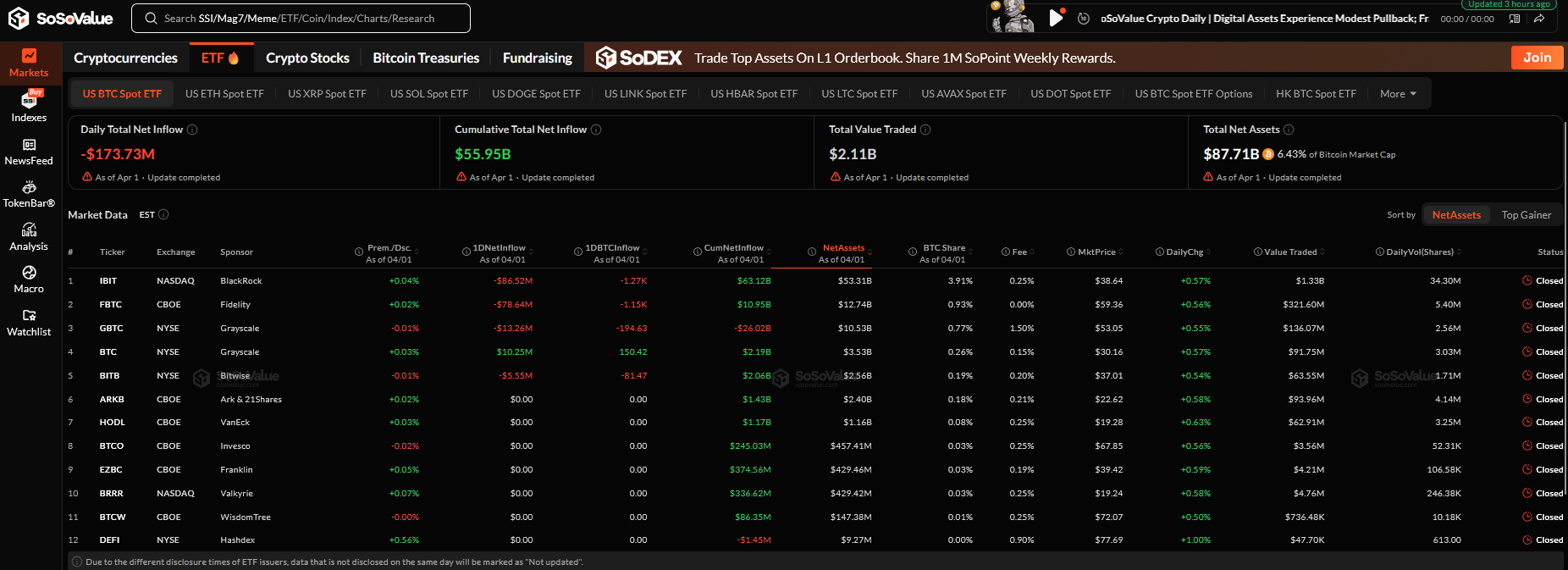Viewport: 1568px width, 570px height.
Task: Click the SoDEX banner logo
Action: [x=639, y=58]
